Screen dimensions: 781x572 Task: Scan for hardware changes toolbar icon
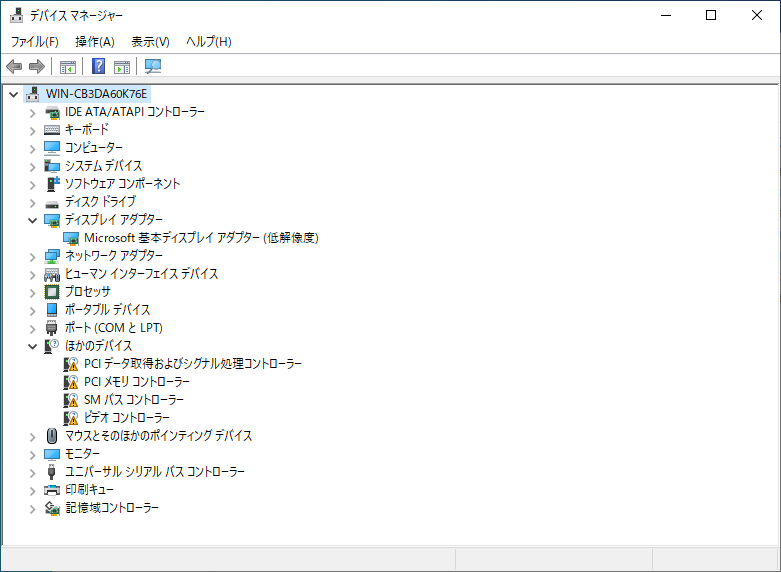(152, 66)
